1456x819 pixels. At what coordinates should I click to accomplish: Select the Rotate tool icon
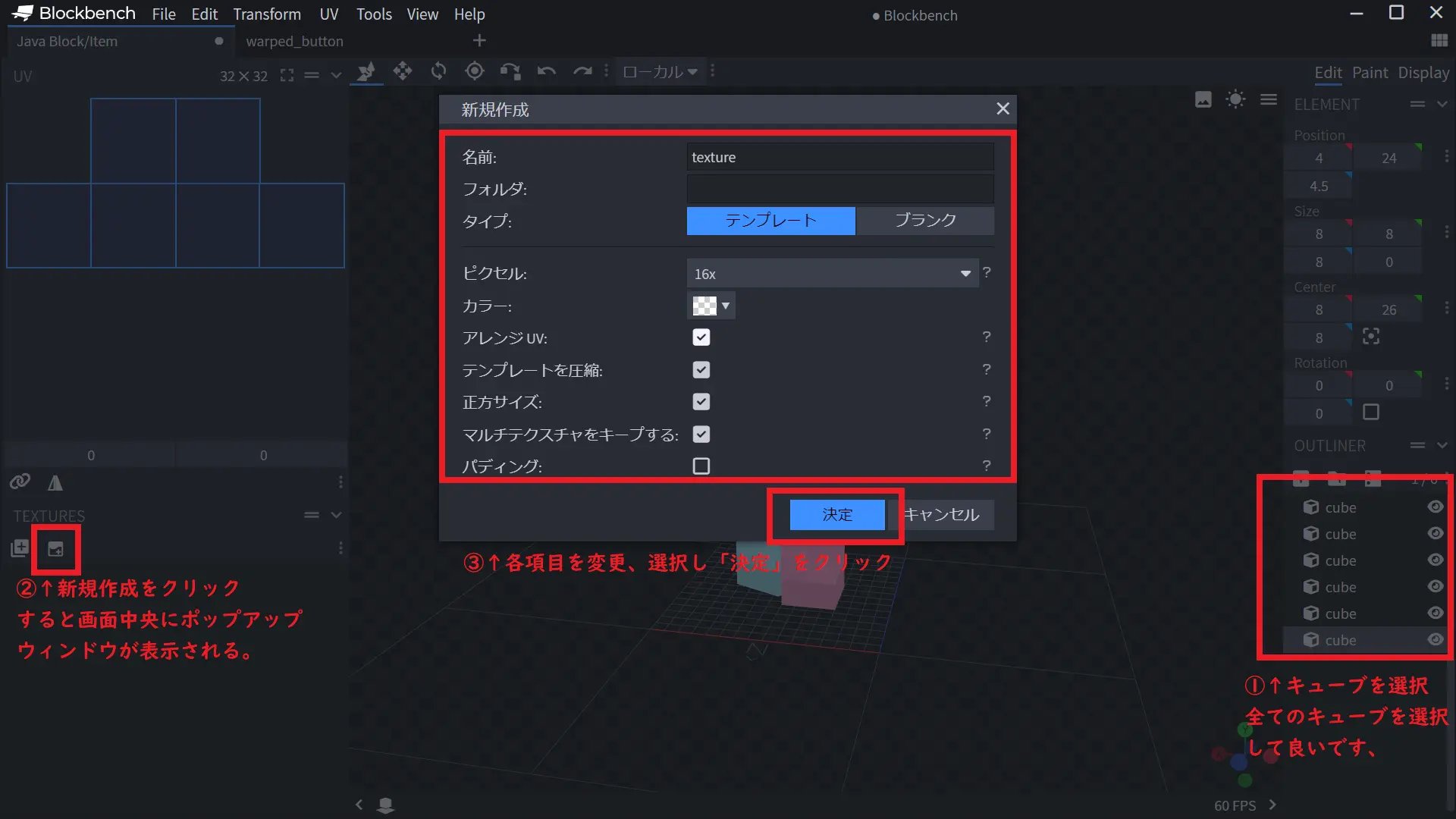[438, 71]
